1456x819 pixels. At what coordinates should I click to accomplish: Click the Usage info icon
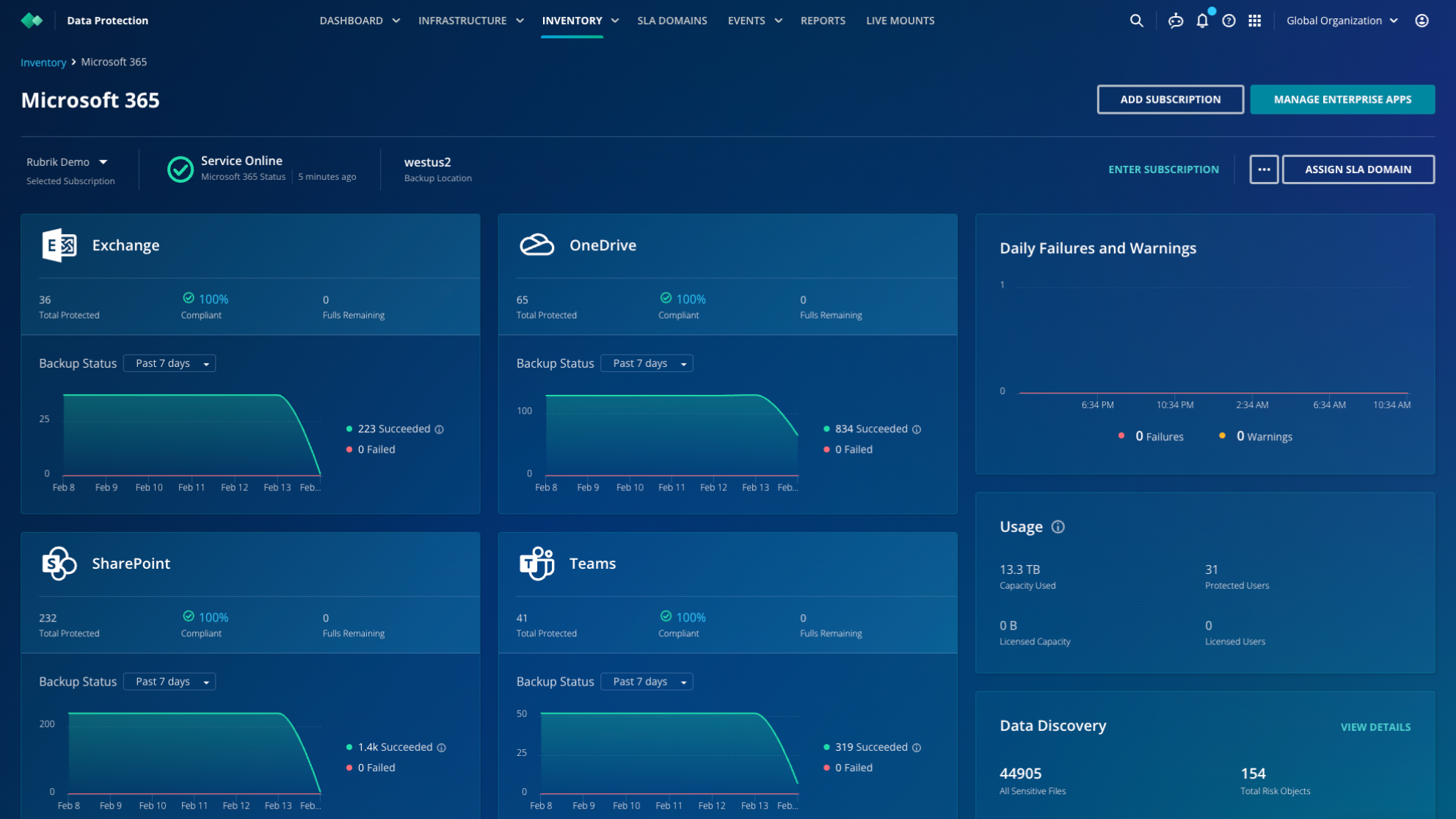click(x=1058, y=527)
